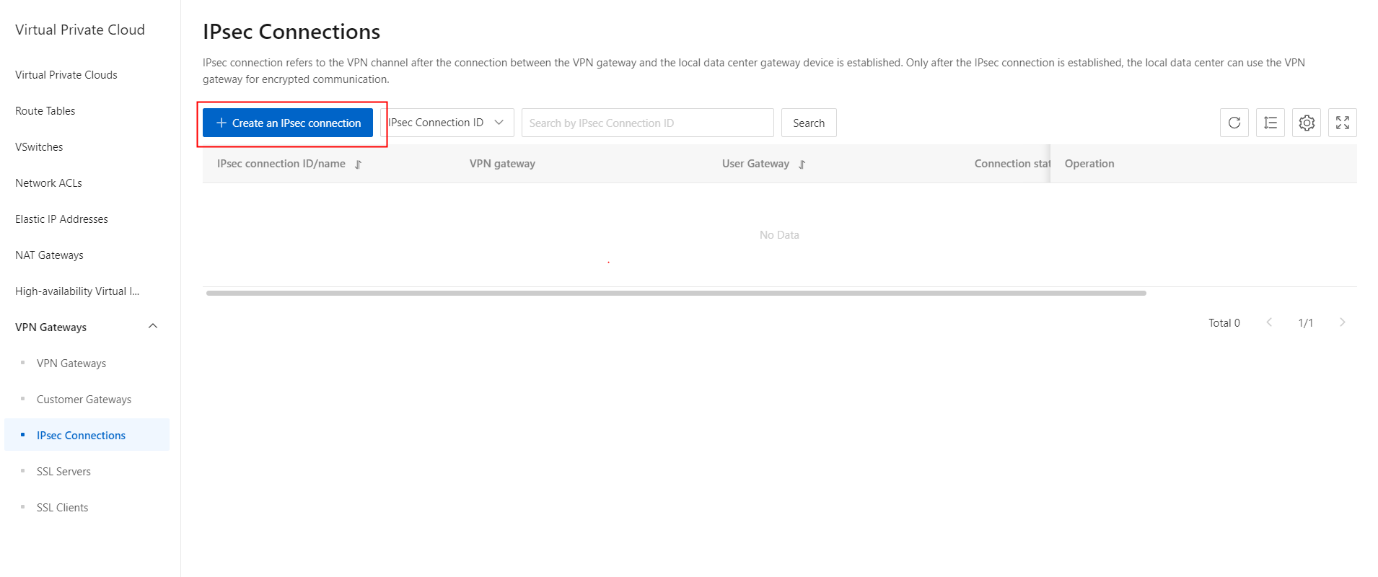1378x577 pixels.
Task: Go to VSwitches page
Action: [x=39, y=147]
